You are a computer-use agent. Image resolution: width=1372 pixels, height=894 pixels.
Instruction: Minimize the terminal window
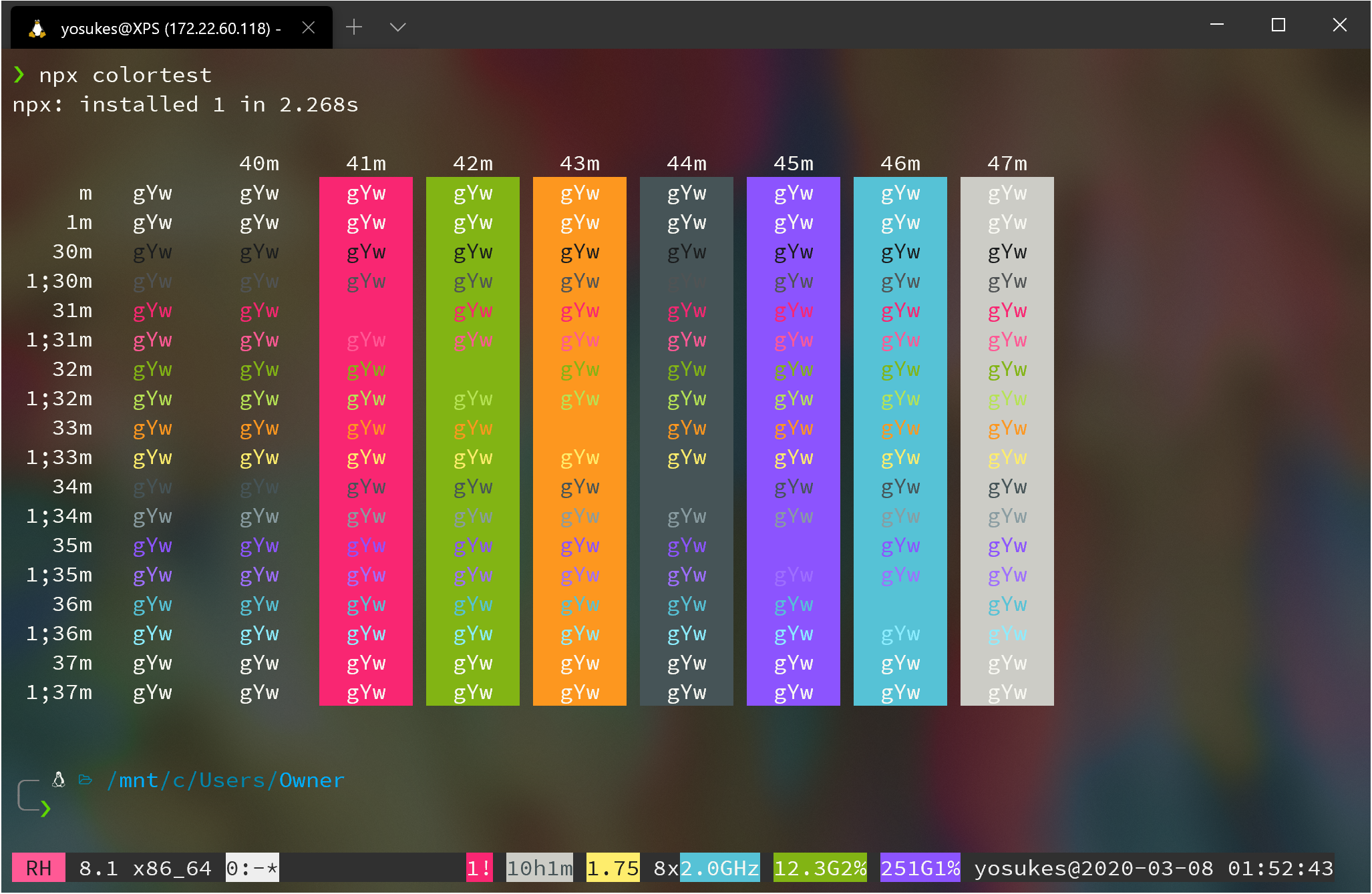(x=1217, y=25)
